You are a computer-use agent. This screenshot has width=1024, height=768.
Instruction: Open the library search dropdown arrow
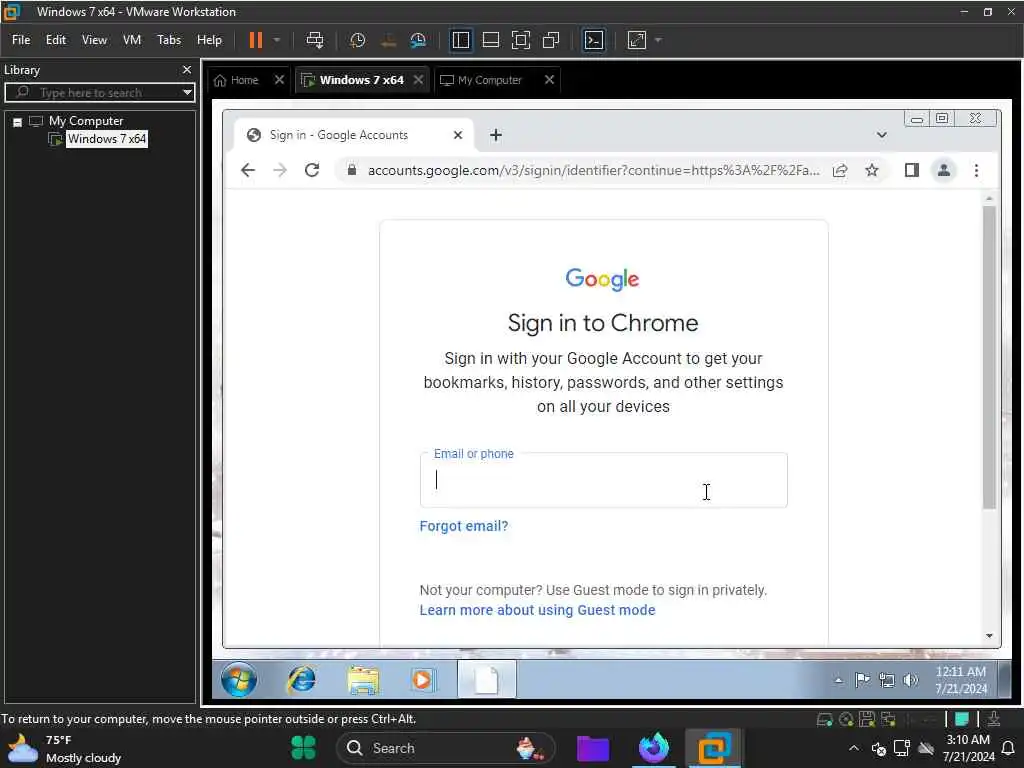point(187,92)
